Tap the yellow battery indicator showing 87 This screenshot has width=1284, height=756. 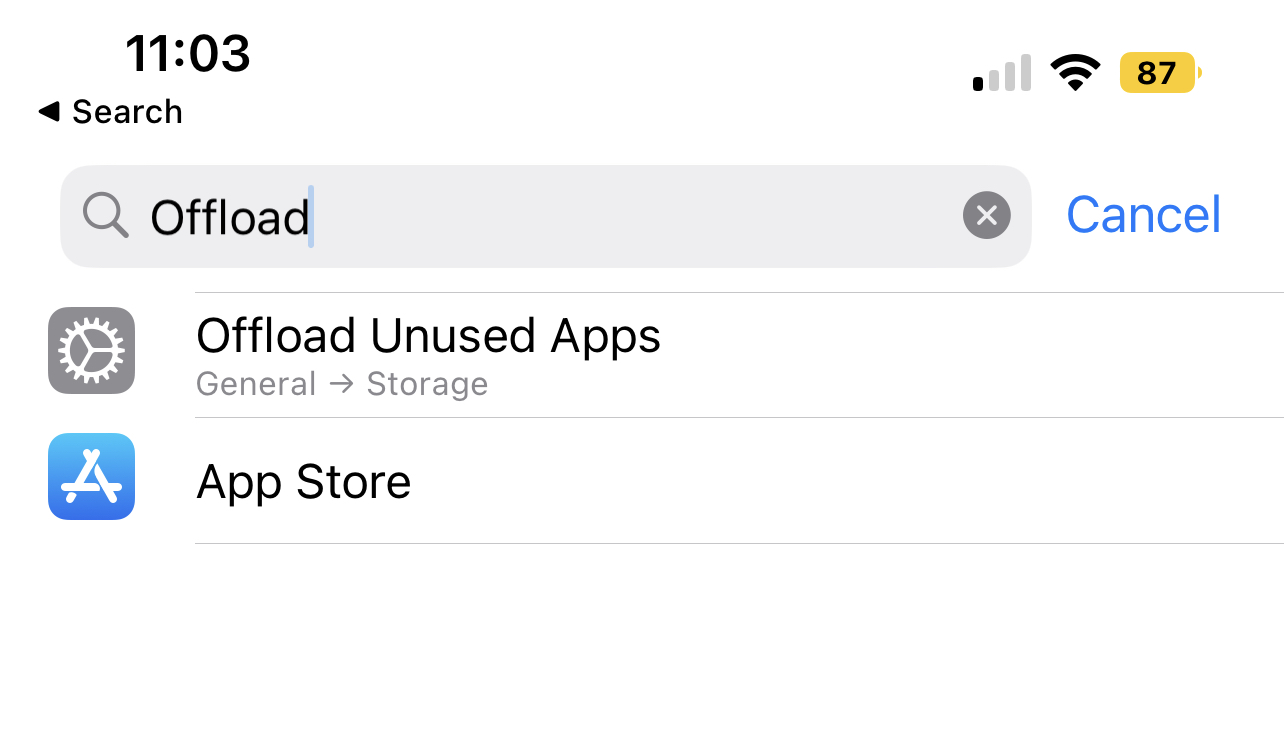pyautogui.click(x=1160, y=73)
